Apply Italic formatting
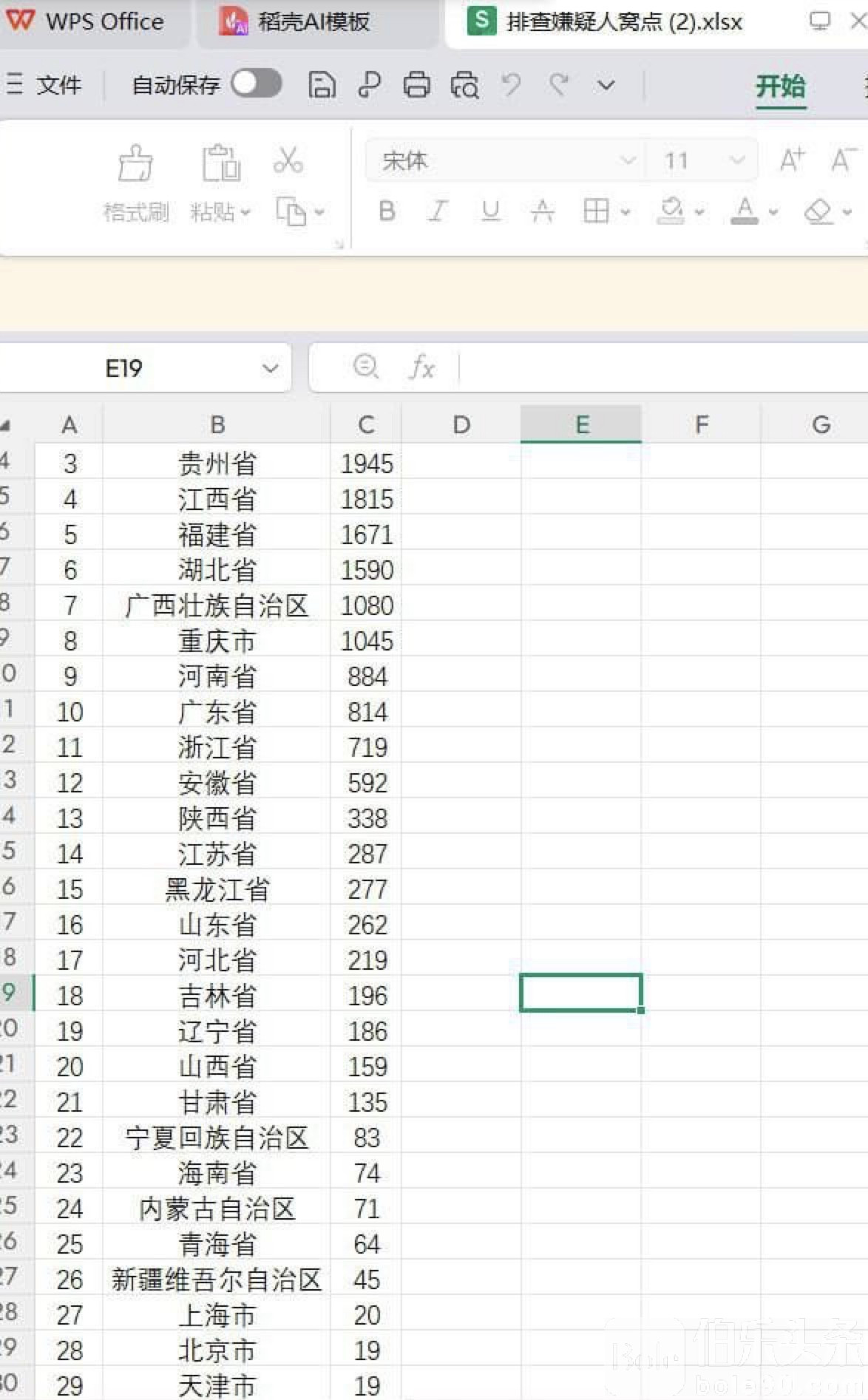This screenshot has width=868, height=1400. click(x=438, y=212)
